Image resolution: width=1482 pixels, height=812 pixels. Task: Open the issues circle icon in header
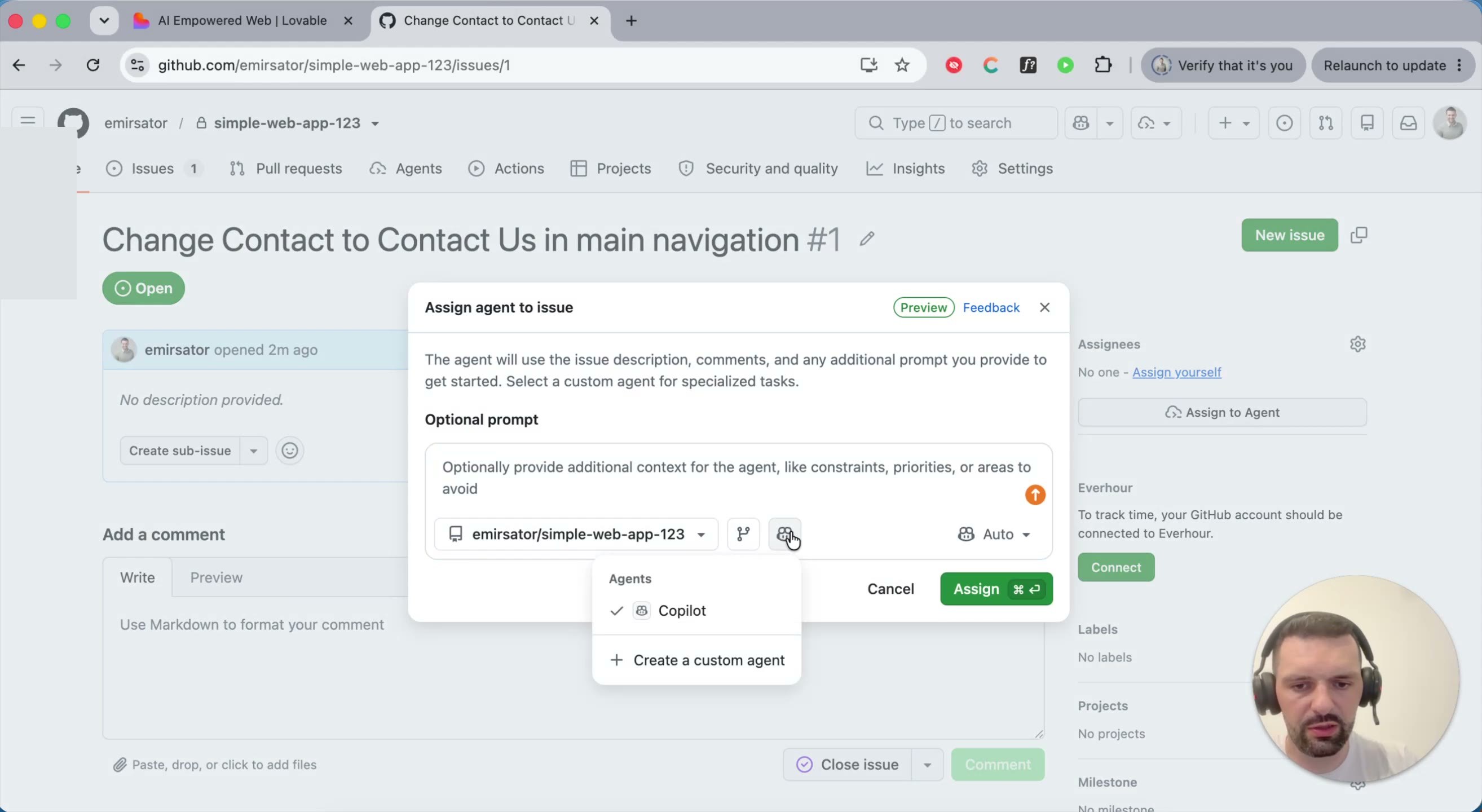pyautogui.click(x=1285, y=123)
